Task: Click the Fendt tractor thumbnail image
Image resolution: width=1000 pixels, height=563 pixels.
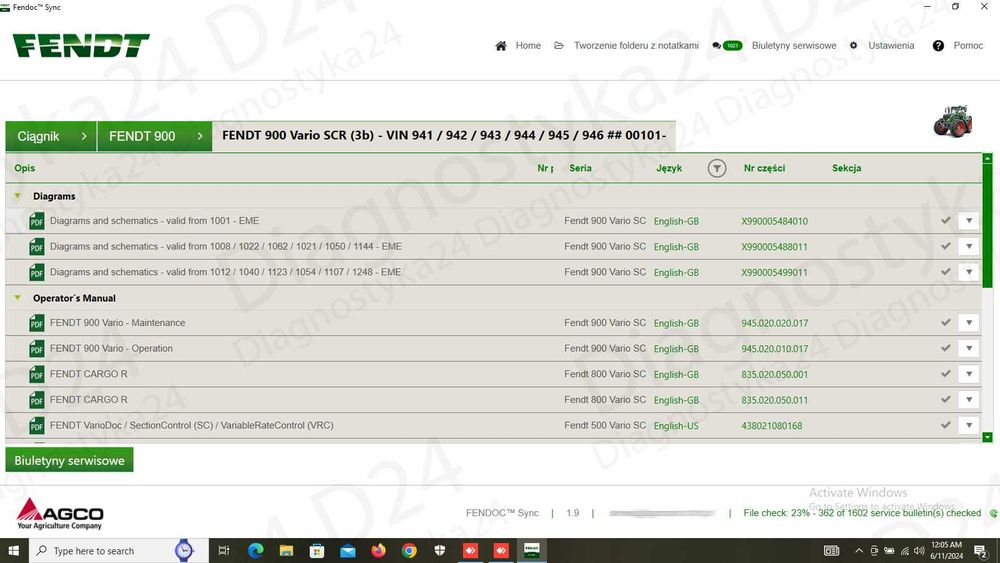Action: (x=953, y=121)
